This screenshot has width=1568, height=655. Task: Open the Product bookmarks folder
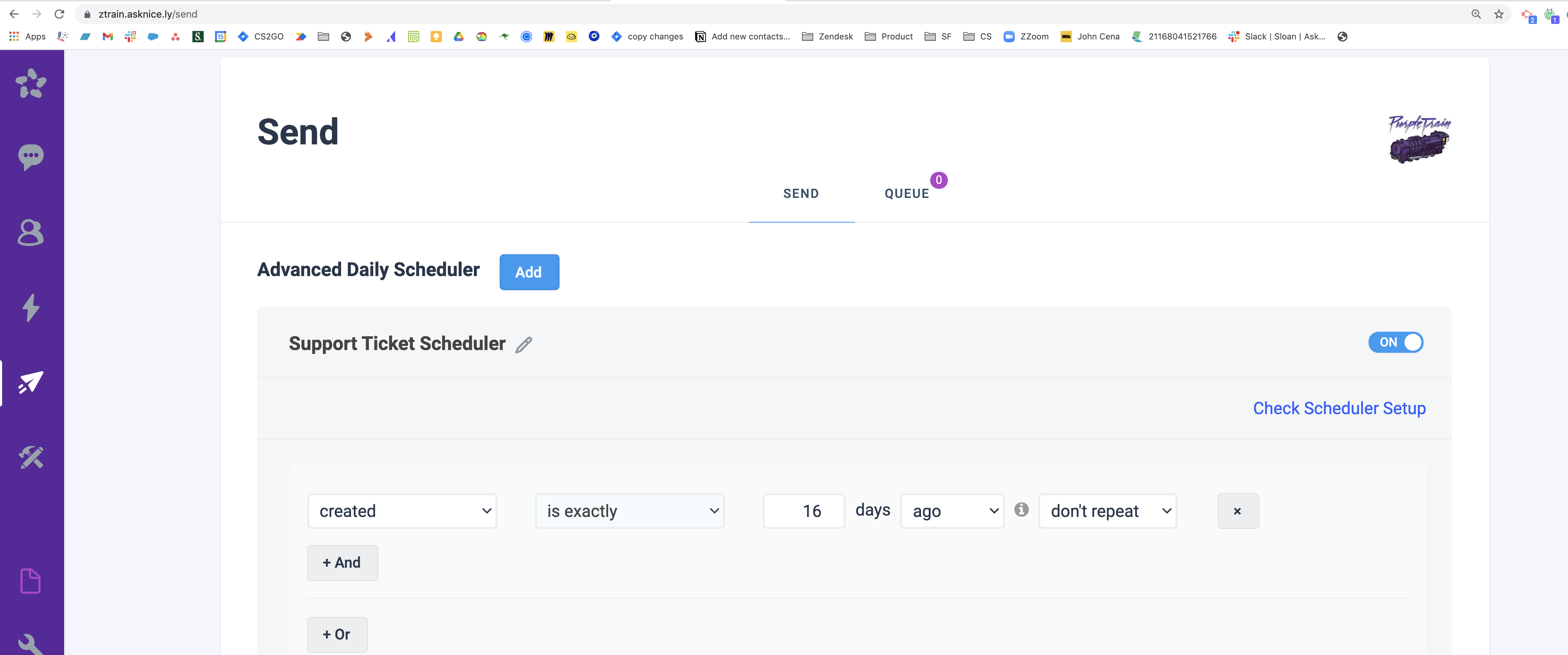coord(889,37)
